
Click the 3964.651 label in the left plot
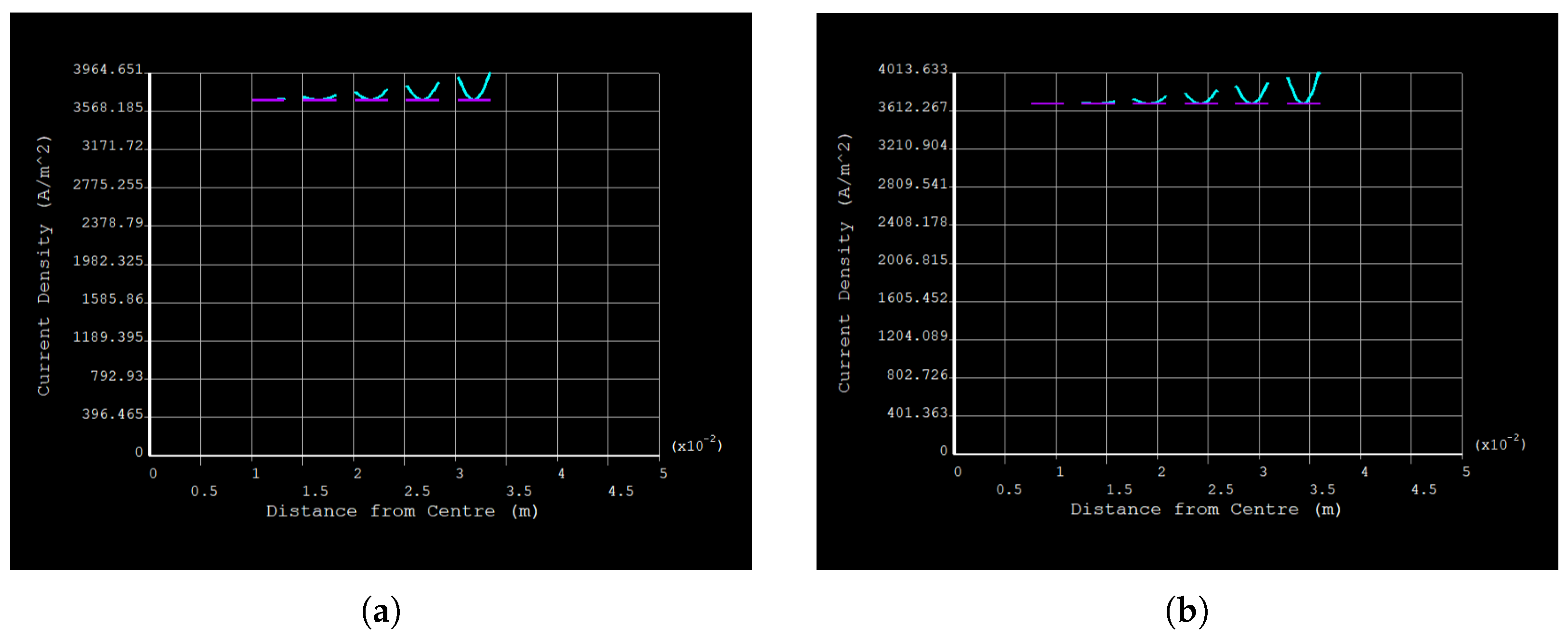[x=108, y=69]
